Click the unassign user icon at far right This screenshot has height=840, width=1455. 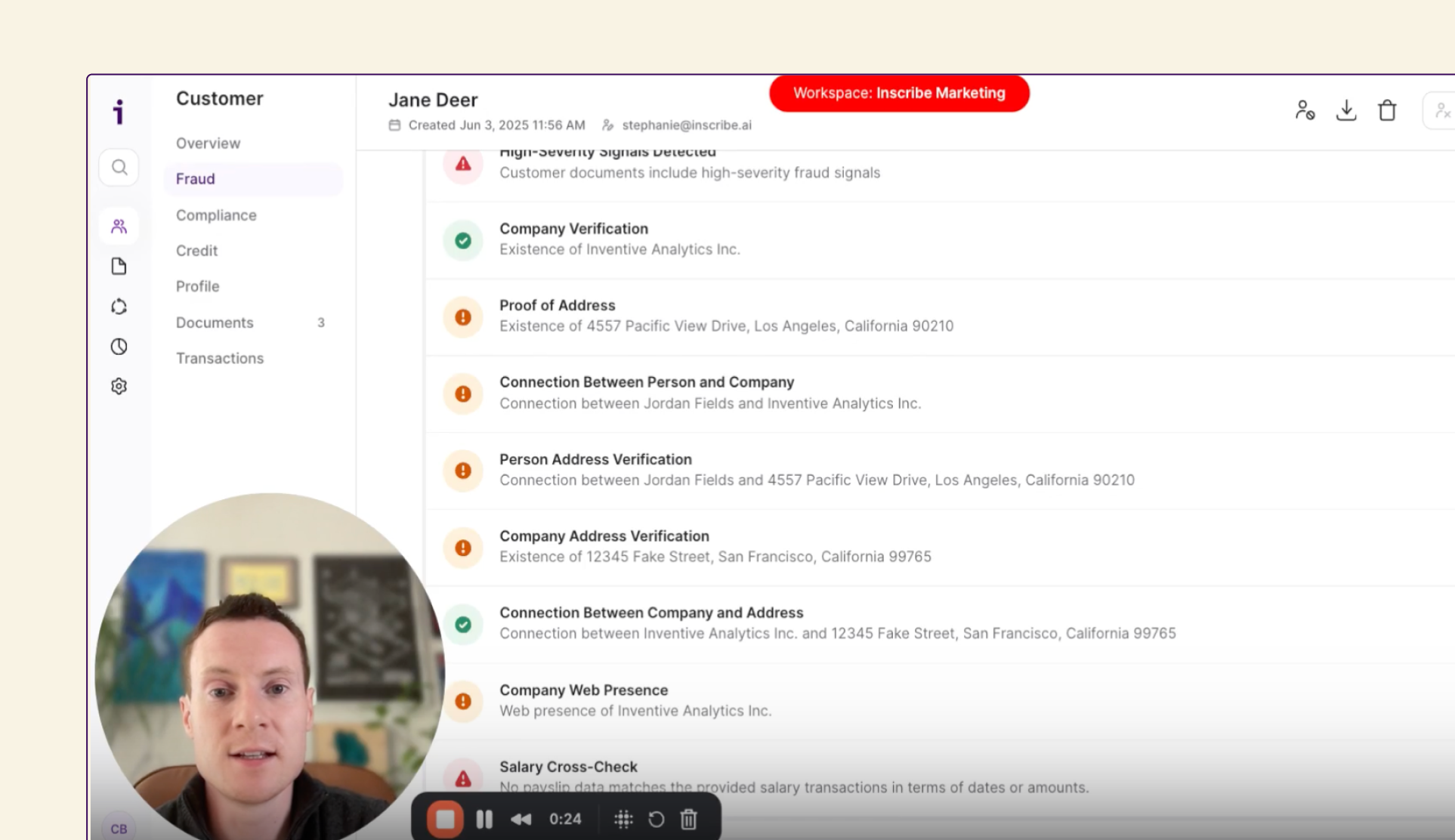click(1441, 111)
